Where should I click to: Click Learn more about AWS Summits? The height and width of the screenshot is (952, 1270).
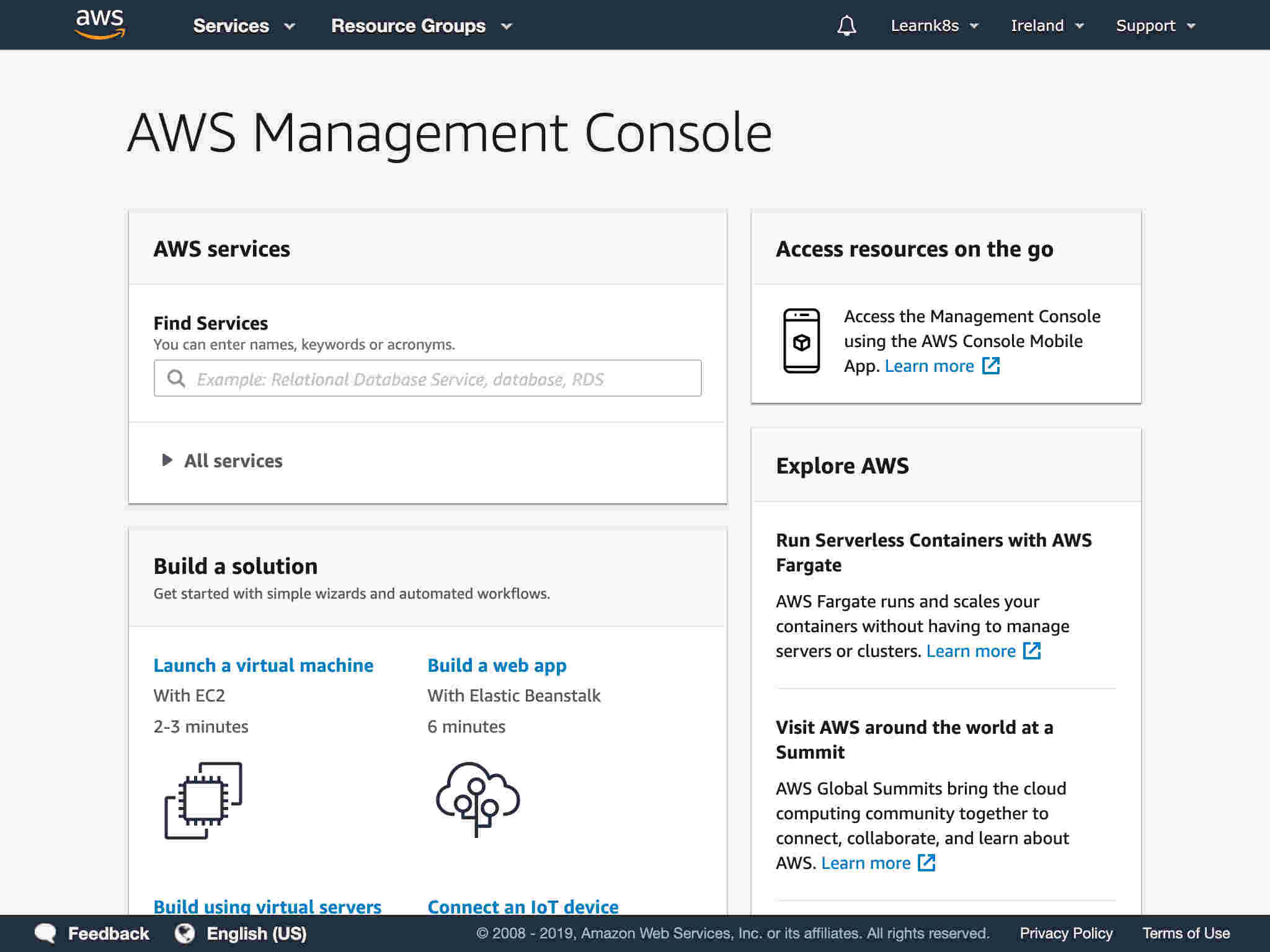pos(866,863)
